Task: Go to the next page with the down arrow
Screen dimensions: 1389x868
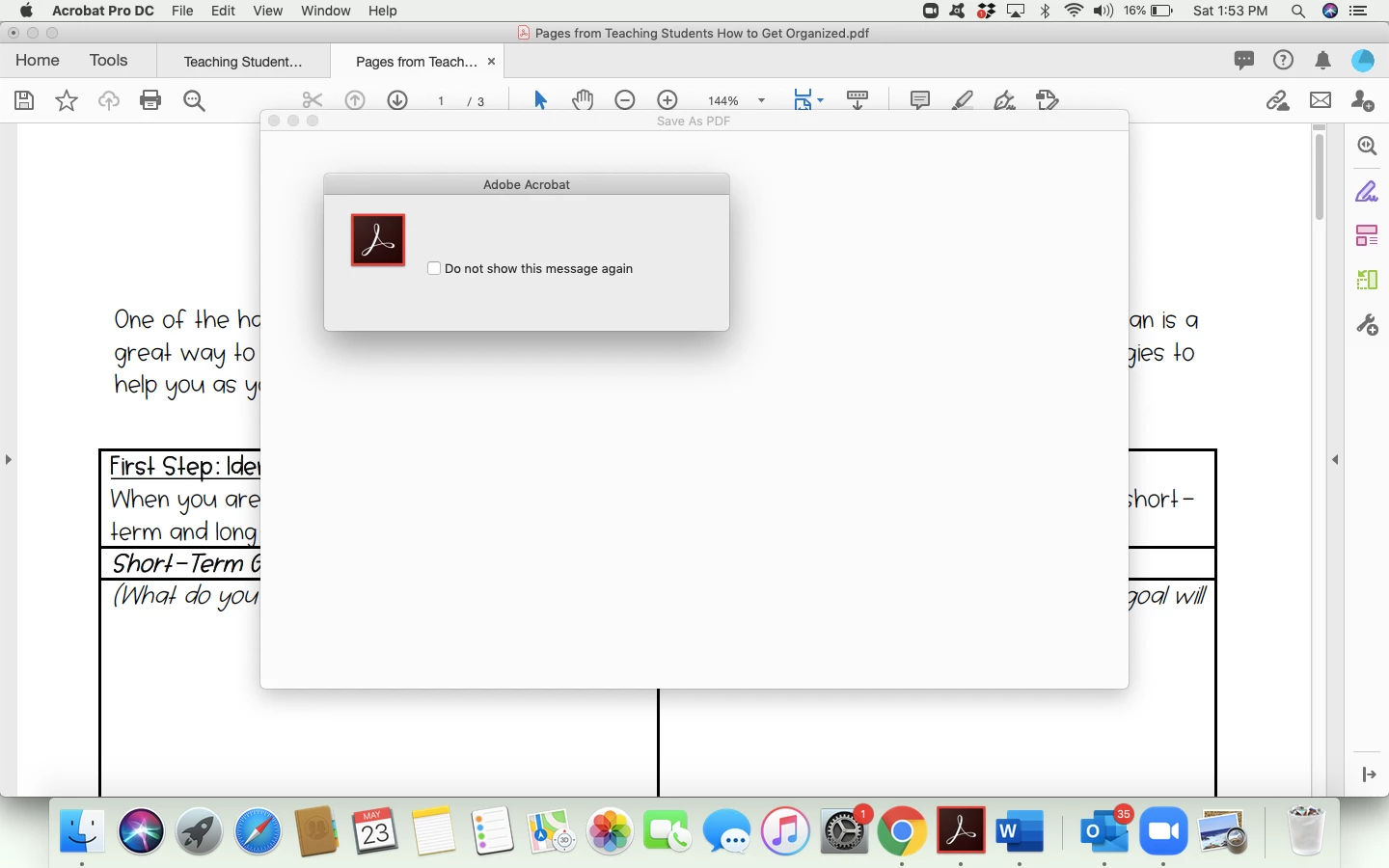Action: (x=397, y=100)
